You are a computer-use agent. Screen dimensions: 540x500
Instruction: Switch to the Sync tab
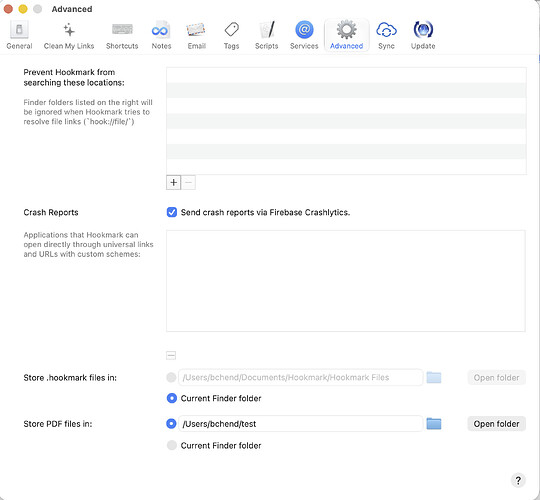[386, 35]
